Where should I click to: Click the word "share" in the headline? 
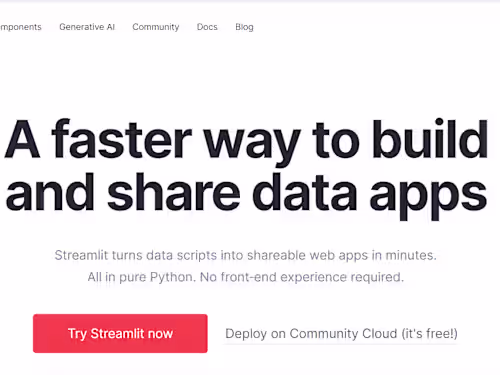(x=174, y=193)
